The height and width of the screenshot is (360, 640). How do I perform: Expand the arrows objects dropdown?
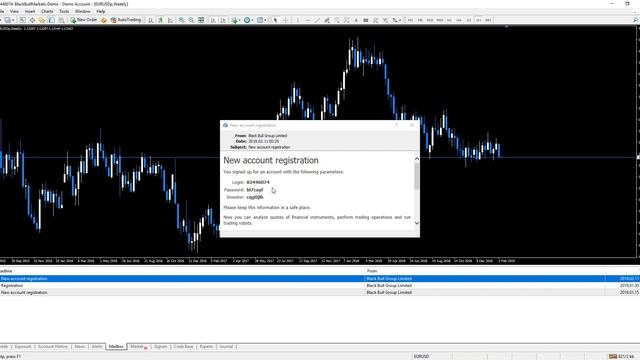400,20
